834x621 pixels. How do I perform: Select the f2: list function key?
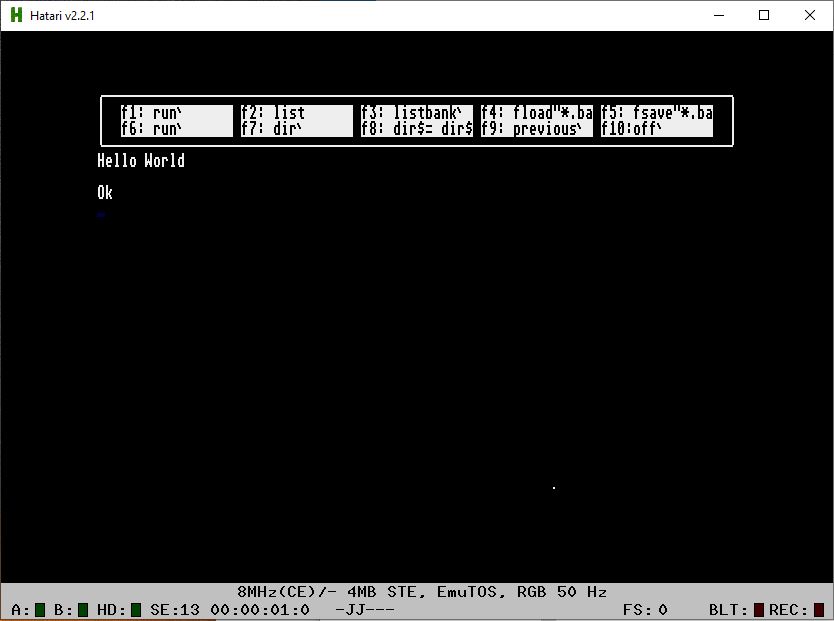(x=273, y=113)
